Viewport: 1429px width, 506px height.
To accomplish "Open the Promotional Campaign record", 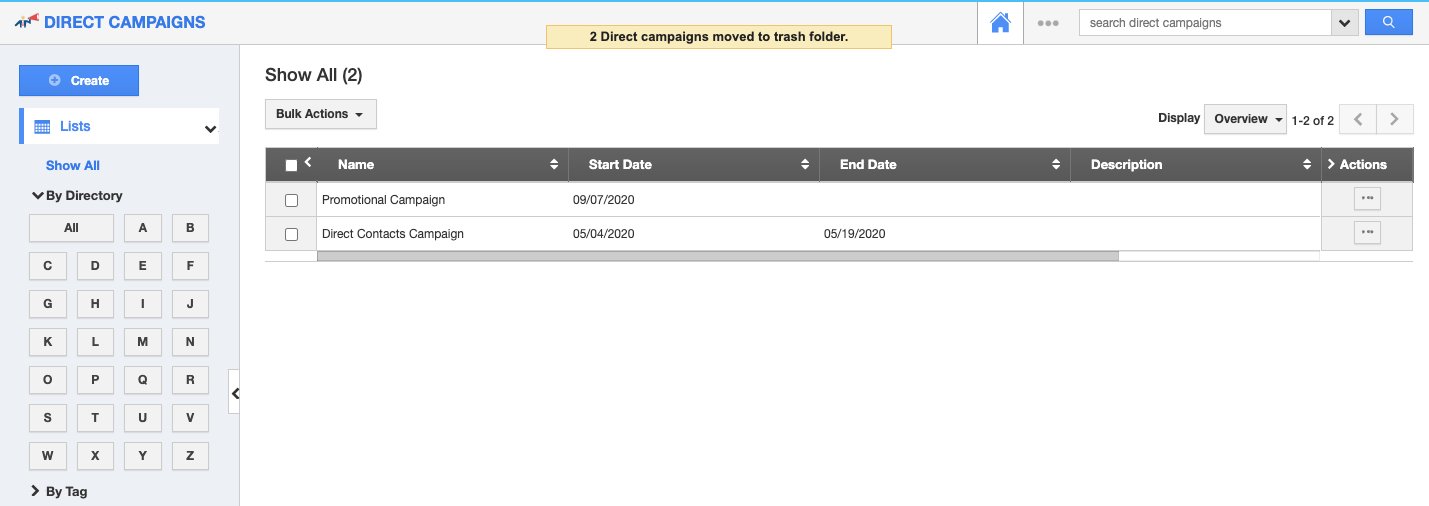I will 383,200.
